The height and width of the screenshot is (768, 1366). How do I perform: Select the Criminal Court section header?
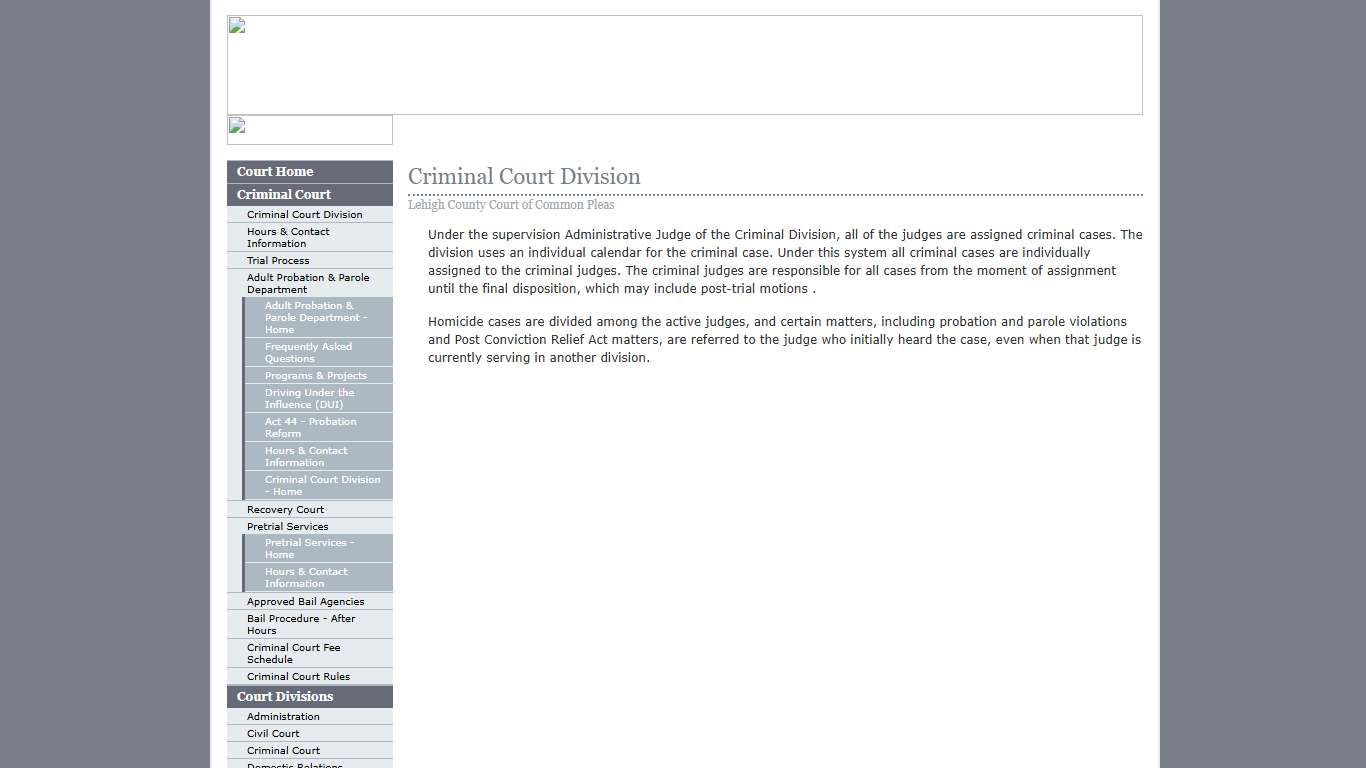(x=283, y=194)
